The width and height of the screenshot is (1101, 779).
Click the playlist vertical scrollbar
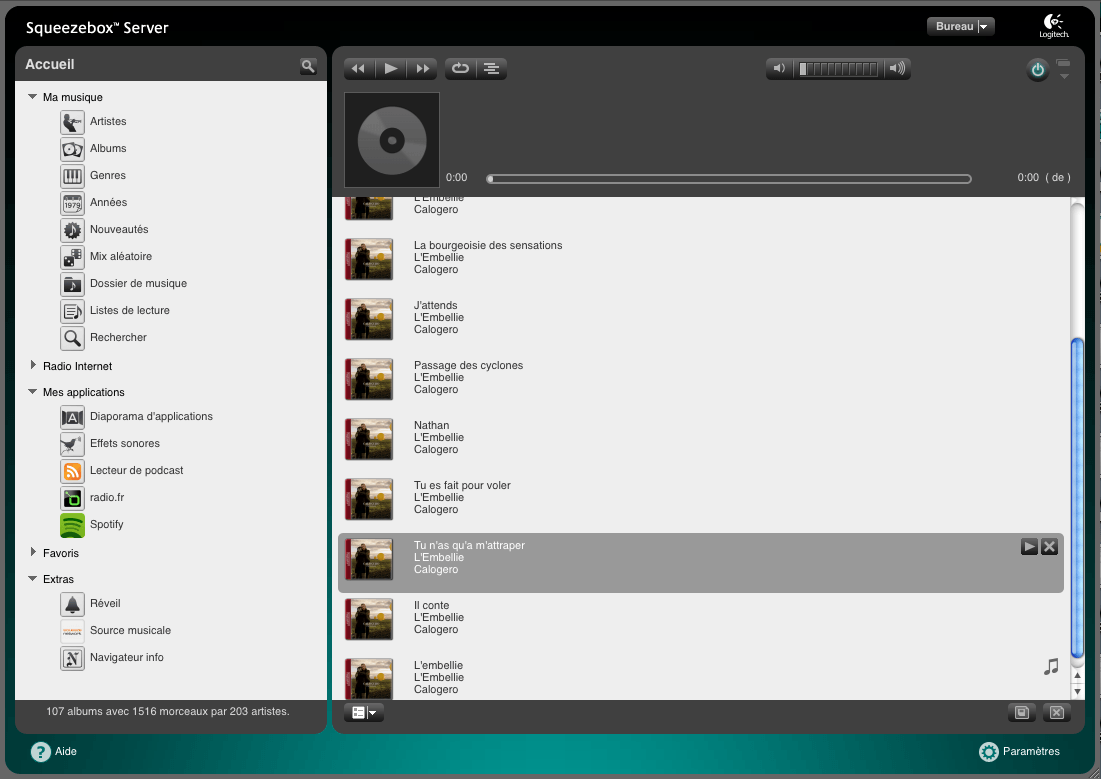[1077, 498]
